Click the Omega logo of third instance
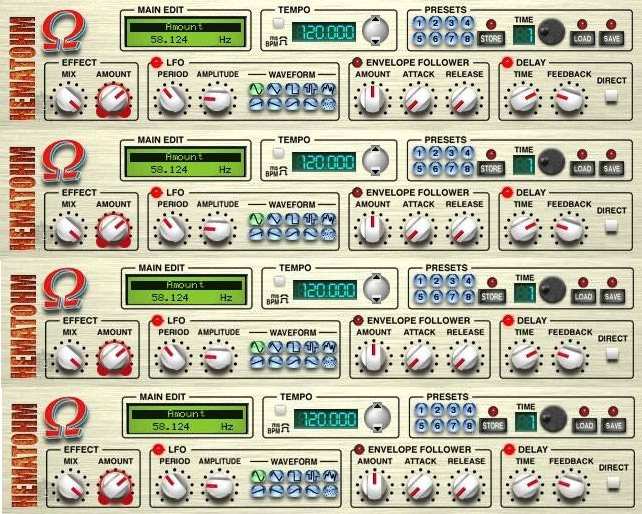Viewport: 642px width, 514px height. (64, 289)
